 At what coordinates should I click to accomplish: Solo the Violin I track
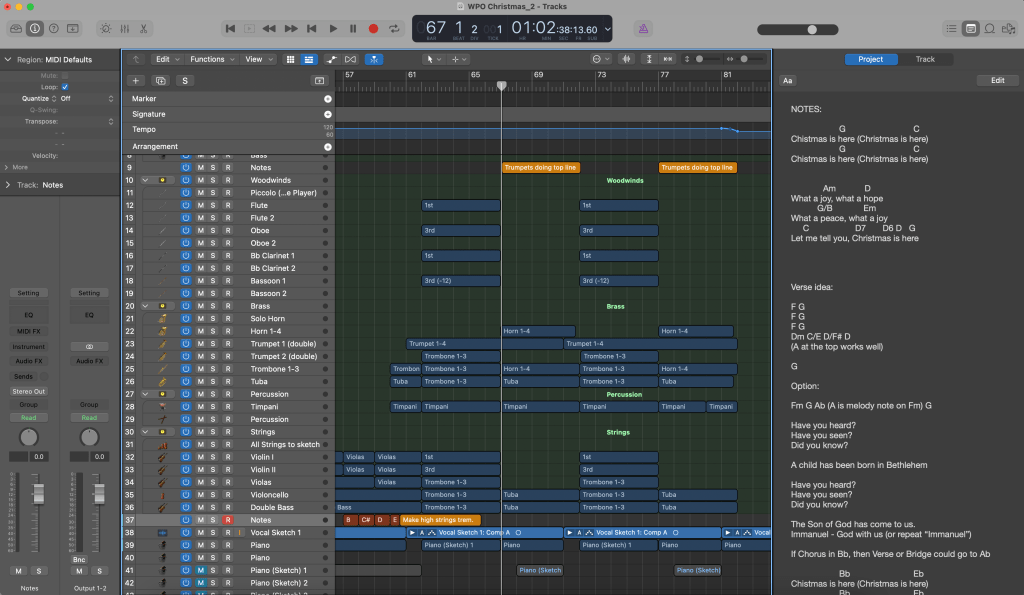click(x=213, y=457)
